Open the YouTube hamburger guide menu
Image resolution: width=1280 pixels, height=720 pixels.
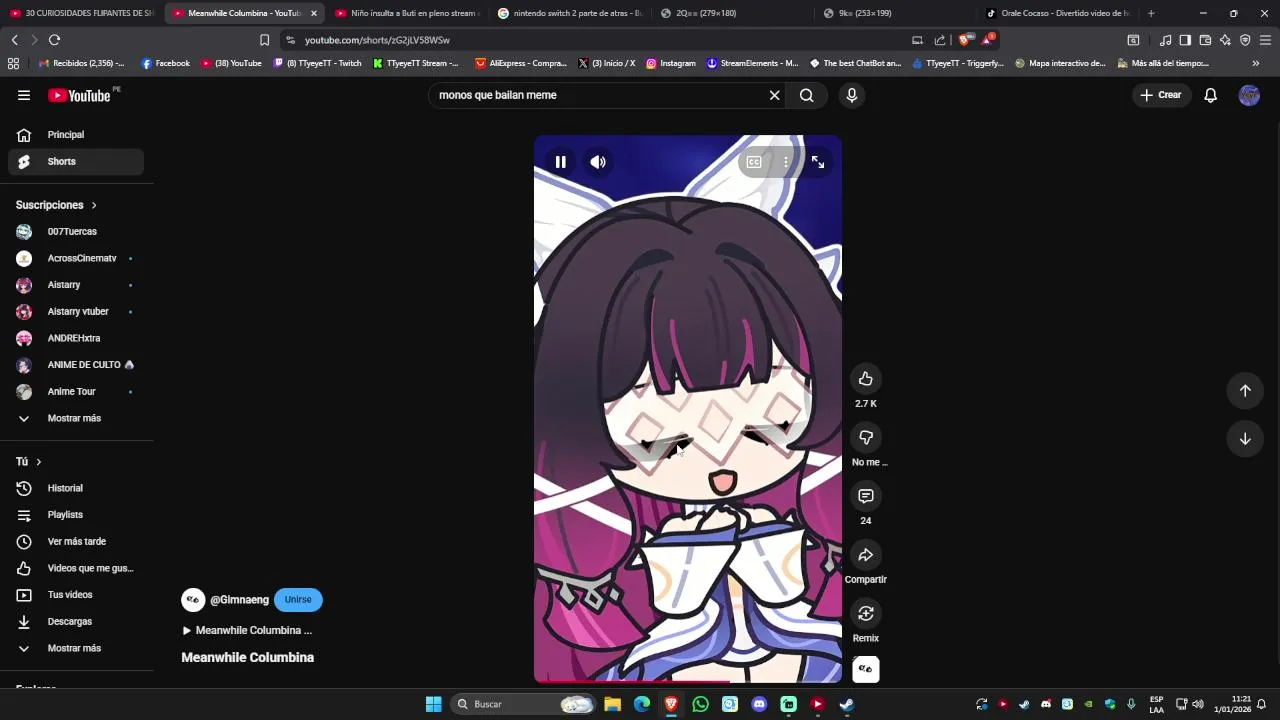tap(24, 95)
